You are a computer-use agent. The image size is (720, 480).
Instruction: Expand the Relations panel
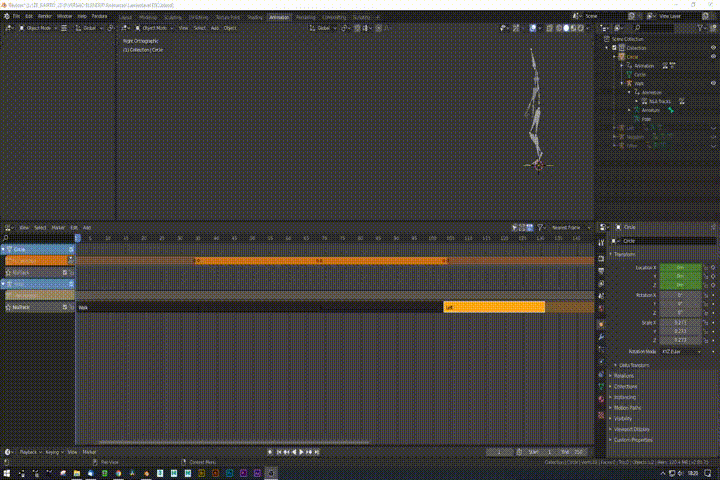[x=624, y=376]
